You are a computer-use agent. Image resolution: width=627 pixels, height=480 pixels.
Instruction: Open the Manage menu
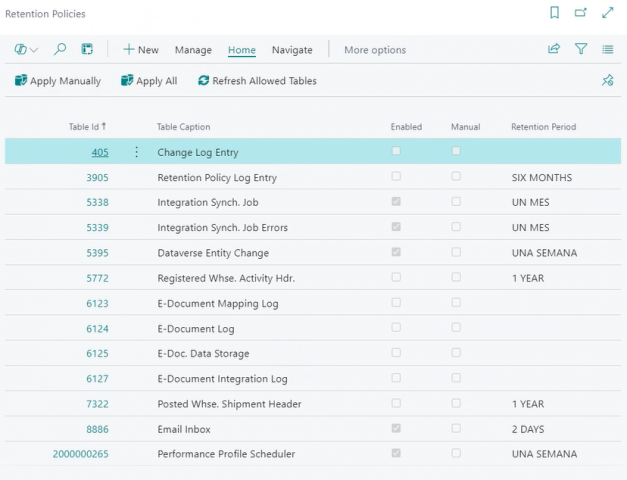point(193,50)
